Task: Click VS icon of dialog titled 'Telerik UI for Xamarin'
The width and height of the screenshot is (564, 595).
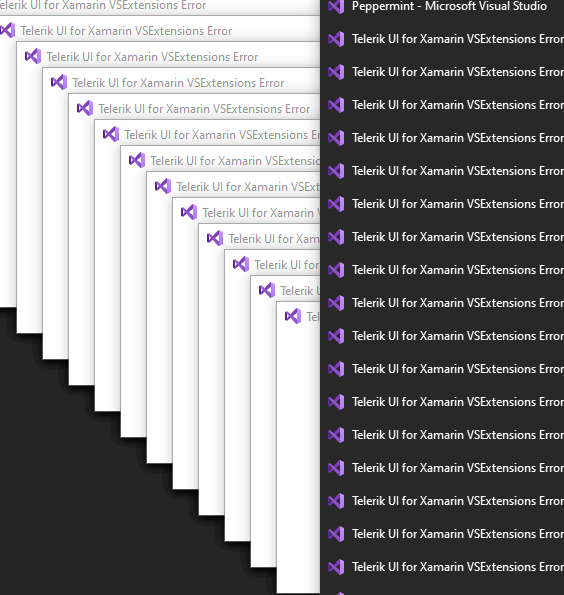Action: click(x=189, y=212)
